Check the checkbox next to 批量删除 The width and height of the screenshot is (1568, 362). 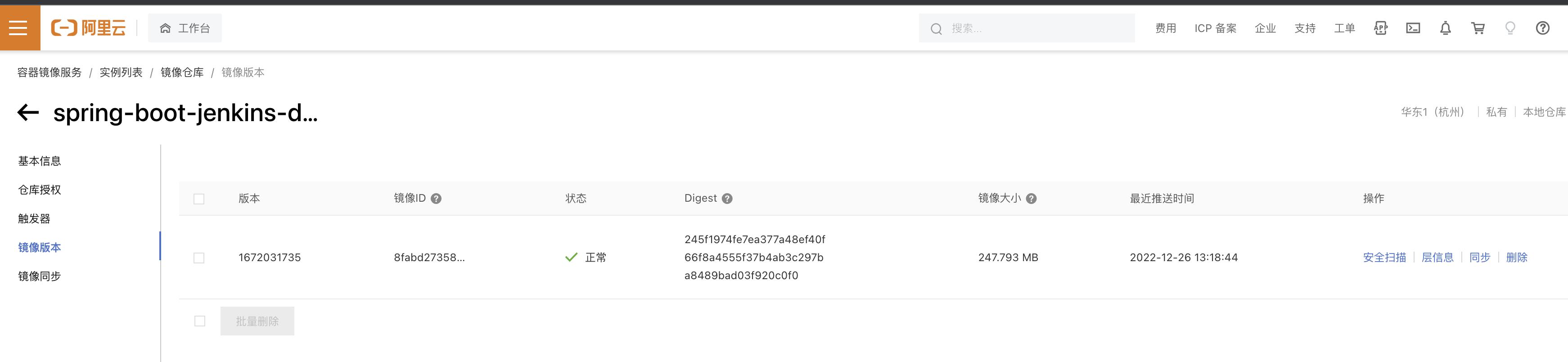(x=199, y=321)
